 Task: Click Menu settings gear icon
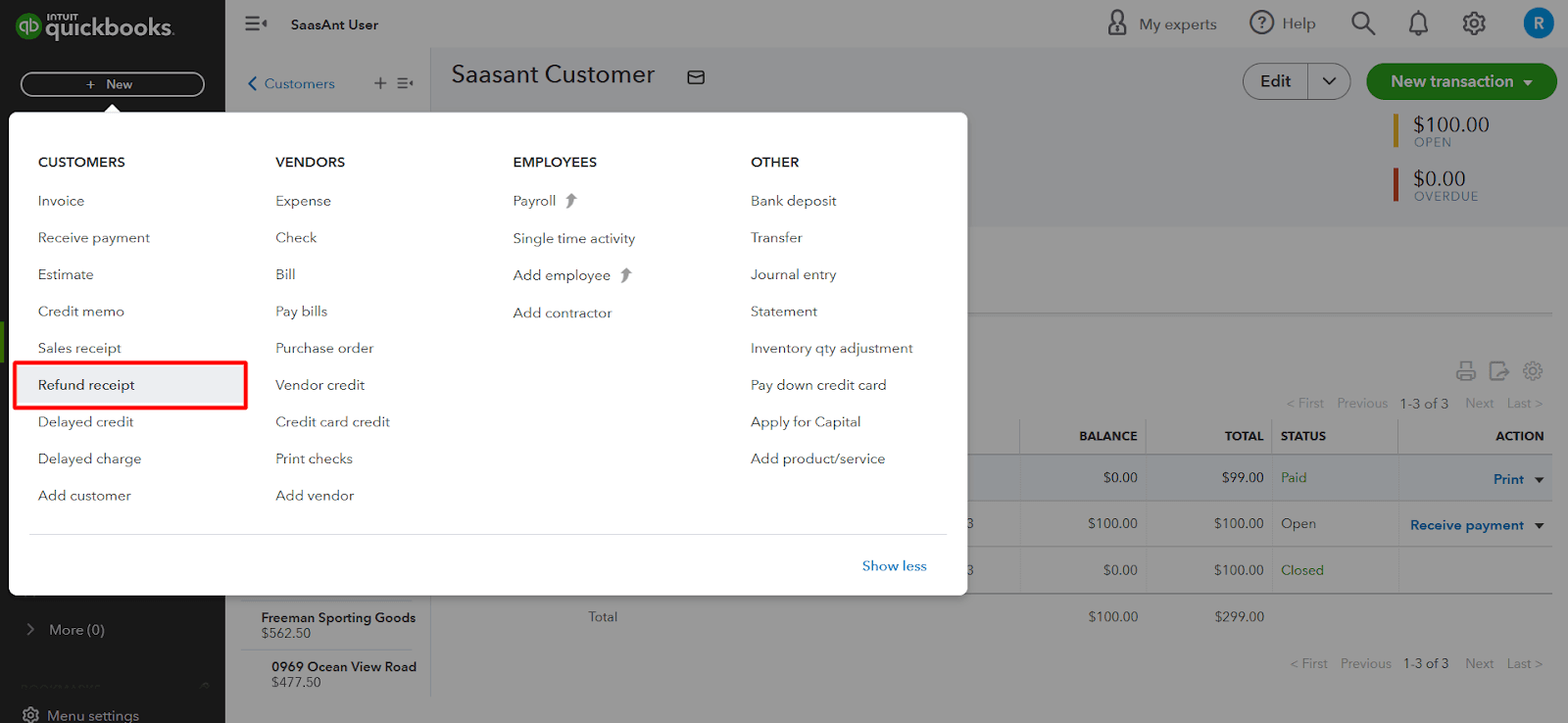[x=30, y=715]
